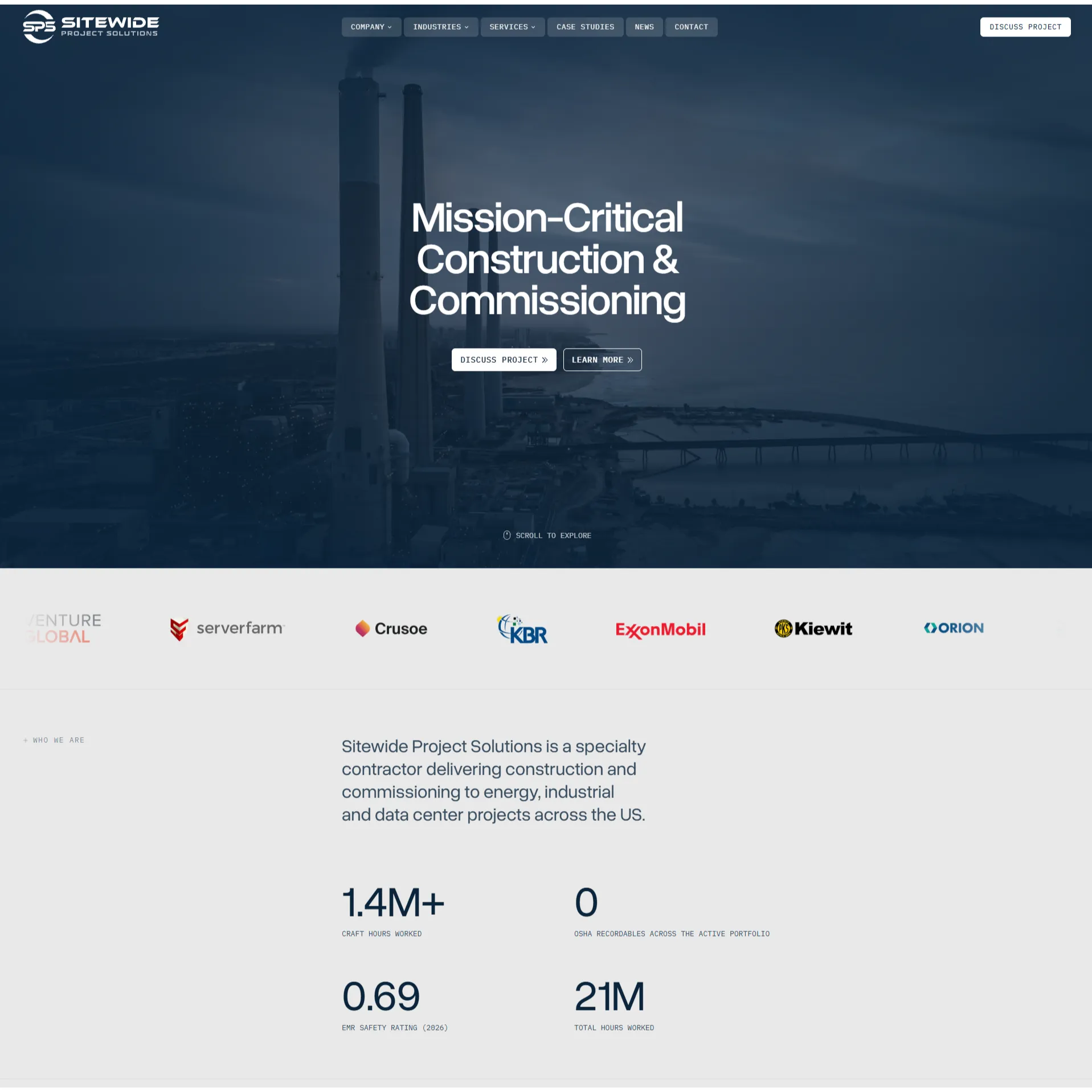Click the Kiewit logo
Image resolution: width=1092 pixels, height=1092 pixels.
tap(813, 628)
